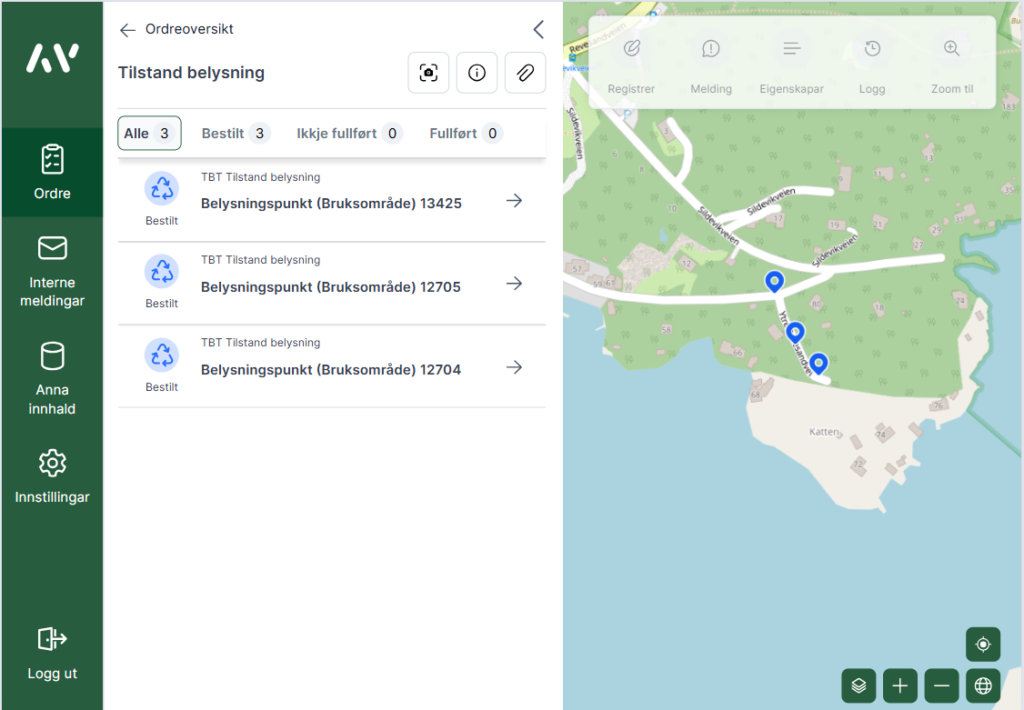
Task: Click the paperclip attachments icon
Action: pos(525,73)
